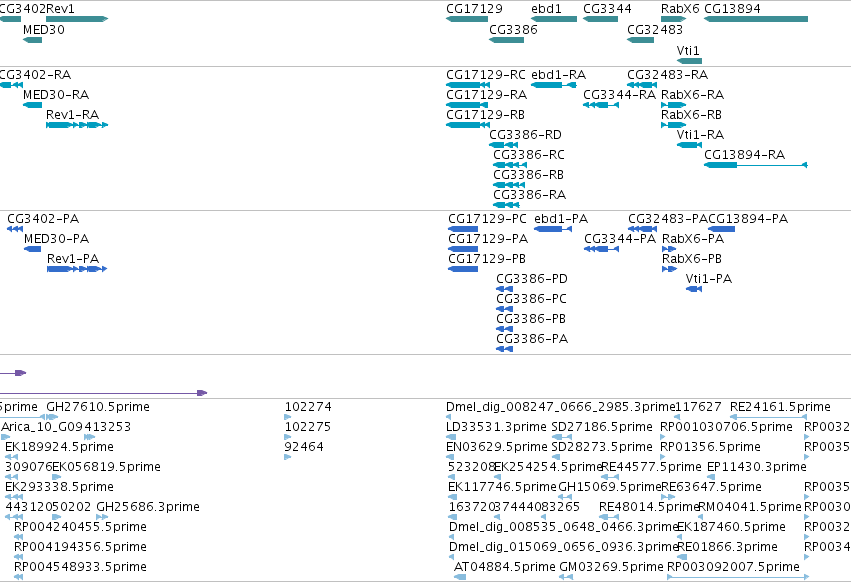Select the CG3386 gene label

[513, 29]
